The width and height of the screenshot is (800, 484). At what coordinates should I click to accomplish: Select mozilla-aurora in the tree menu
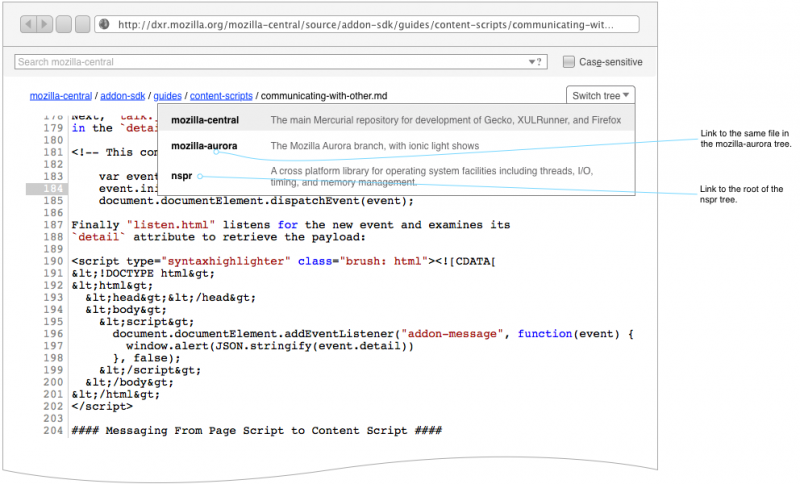click(396, 146)
